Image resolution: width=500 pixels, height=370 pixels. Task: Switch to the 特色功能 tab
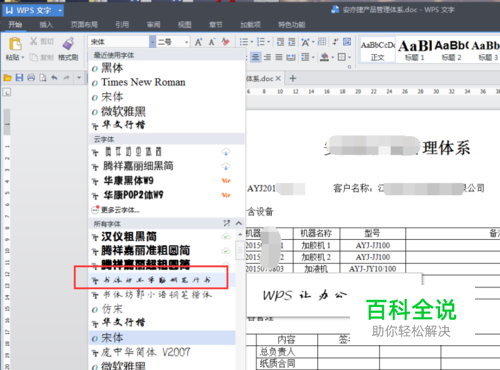tap(292, 24)
